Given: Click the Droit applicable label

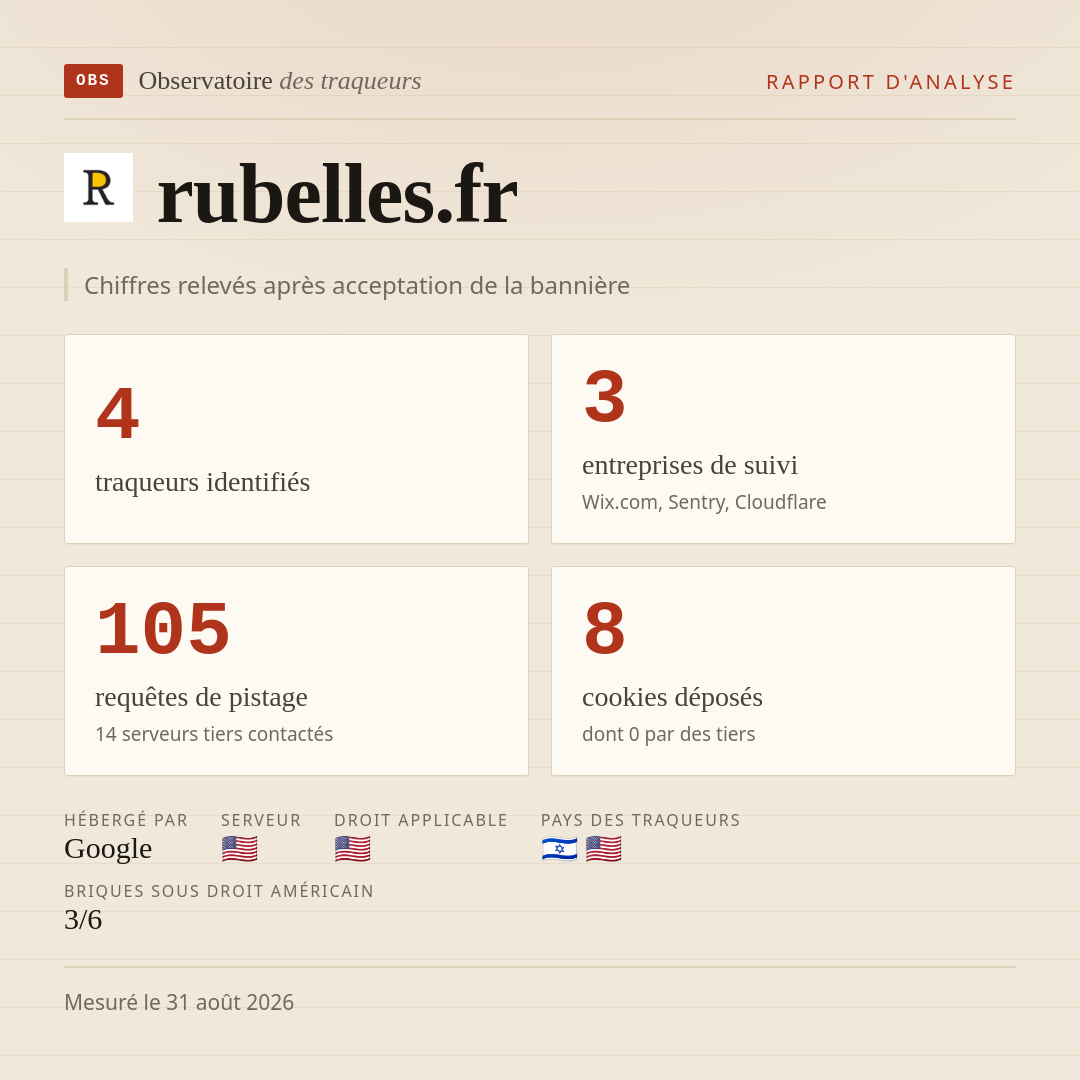Looking at the screenshot, I should (421, 820).
